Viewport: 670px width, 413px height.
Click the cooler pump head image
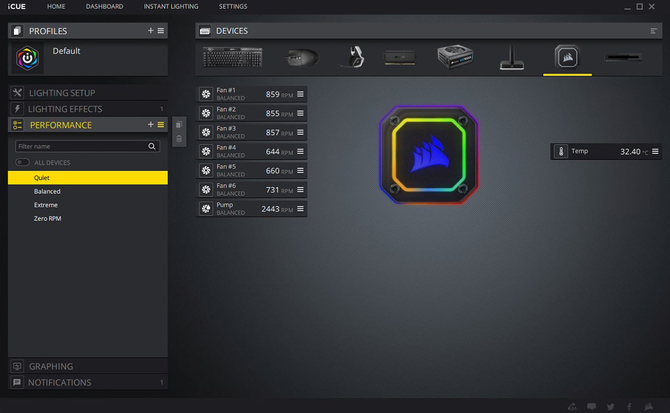429,155
